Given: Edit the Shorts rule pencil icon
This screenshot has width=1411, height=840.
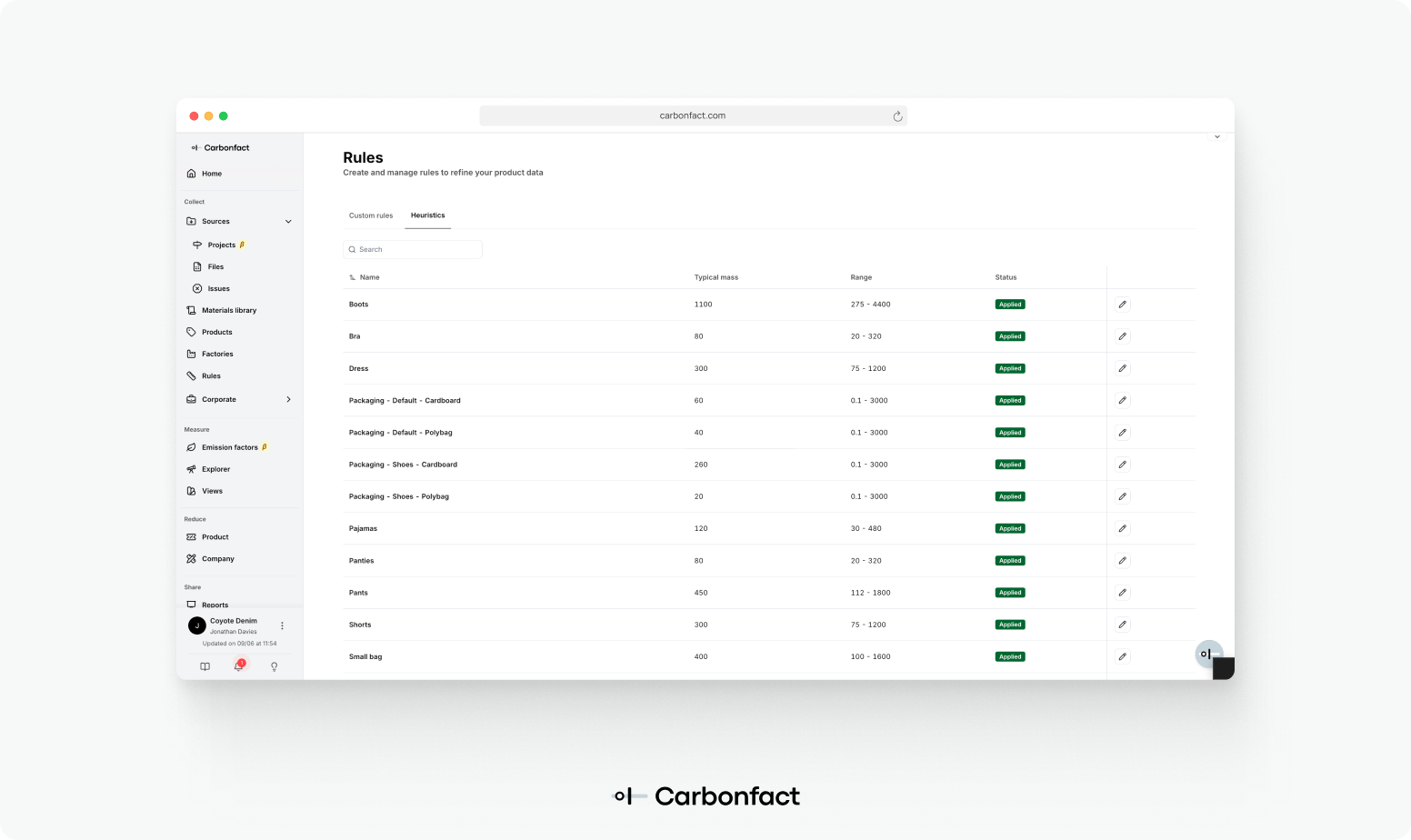Looking at the screenshot, I should [1122, 625].
